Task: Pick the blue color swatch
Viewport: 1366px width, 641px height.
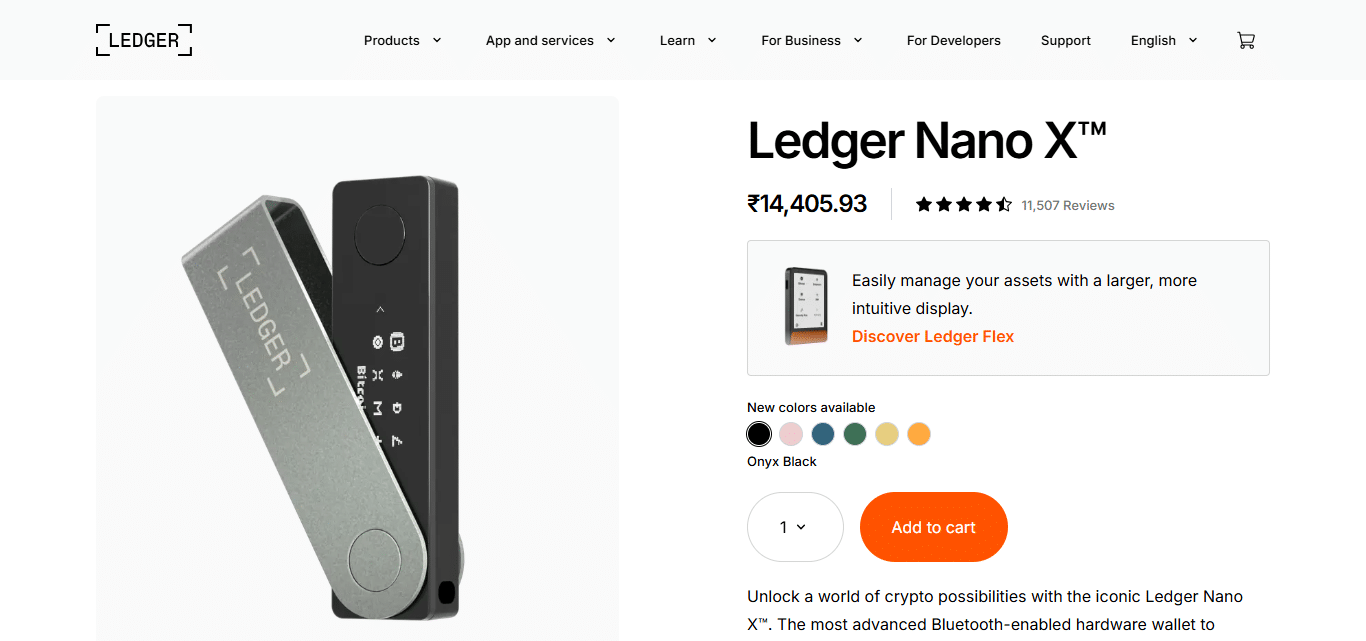Action: (823, 434)
